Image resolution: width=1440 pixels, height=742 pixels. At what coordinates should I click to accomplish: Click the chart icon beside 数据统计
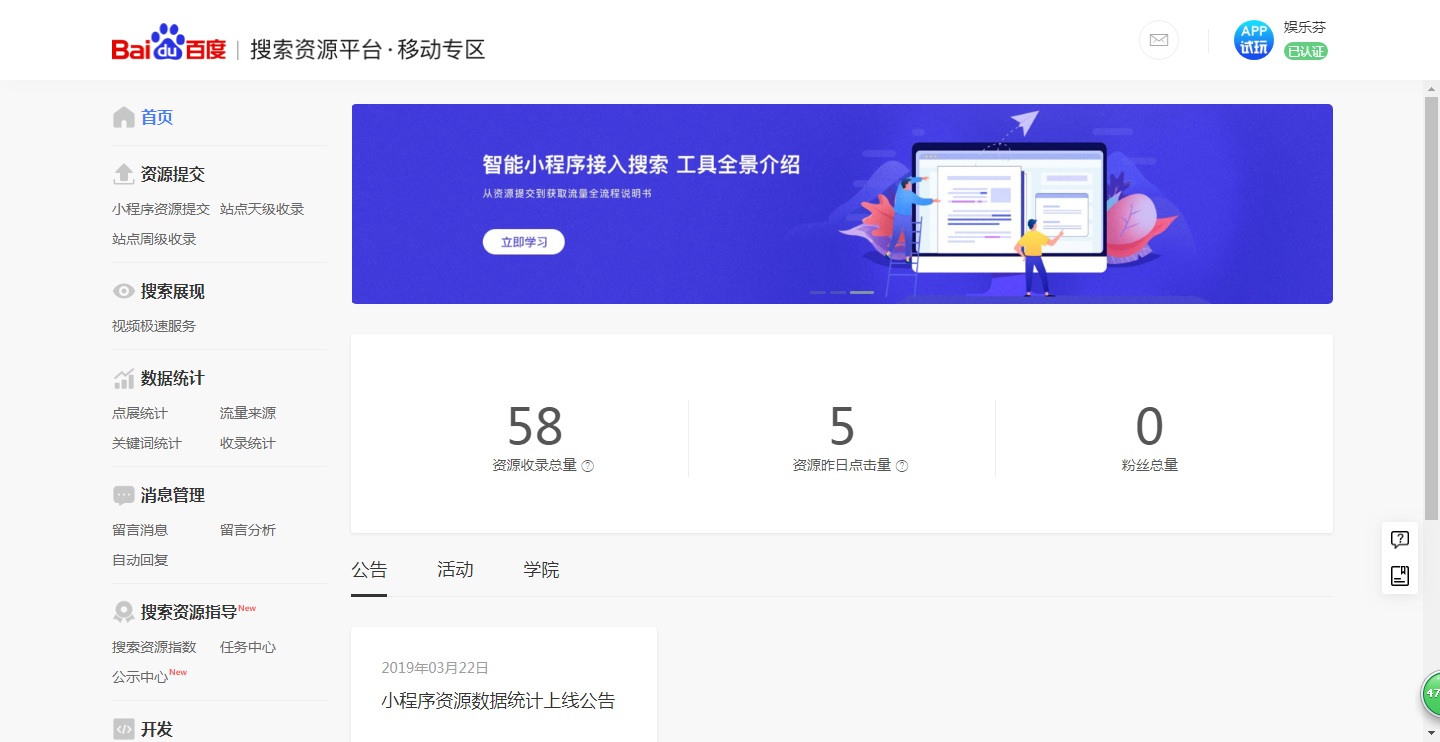[x=124, y=378]
